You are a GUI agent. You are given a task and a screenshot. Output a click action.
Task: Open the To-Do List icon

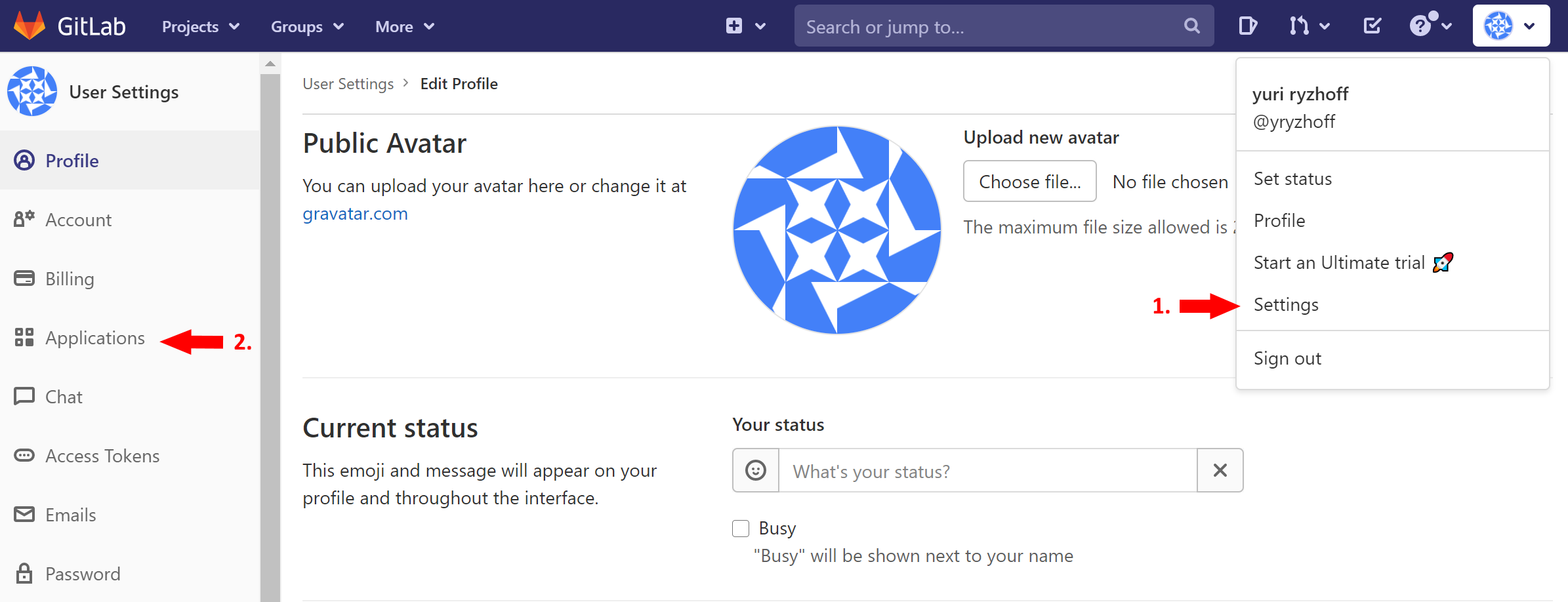click(1372, 26)
